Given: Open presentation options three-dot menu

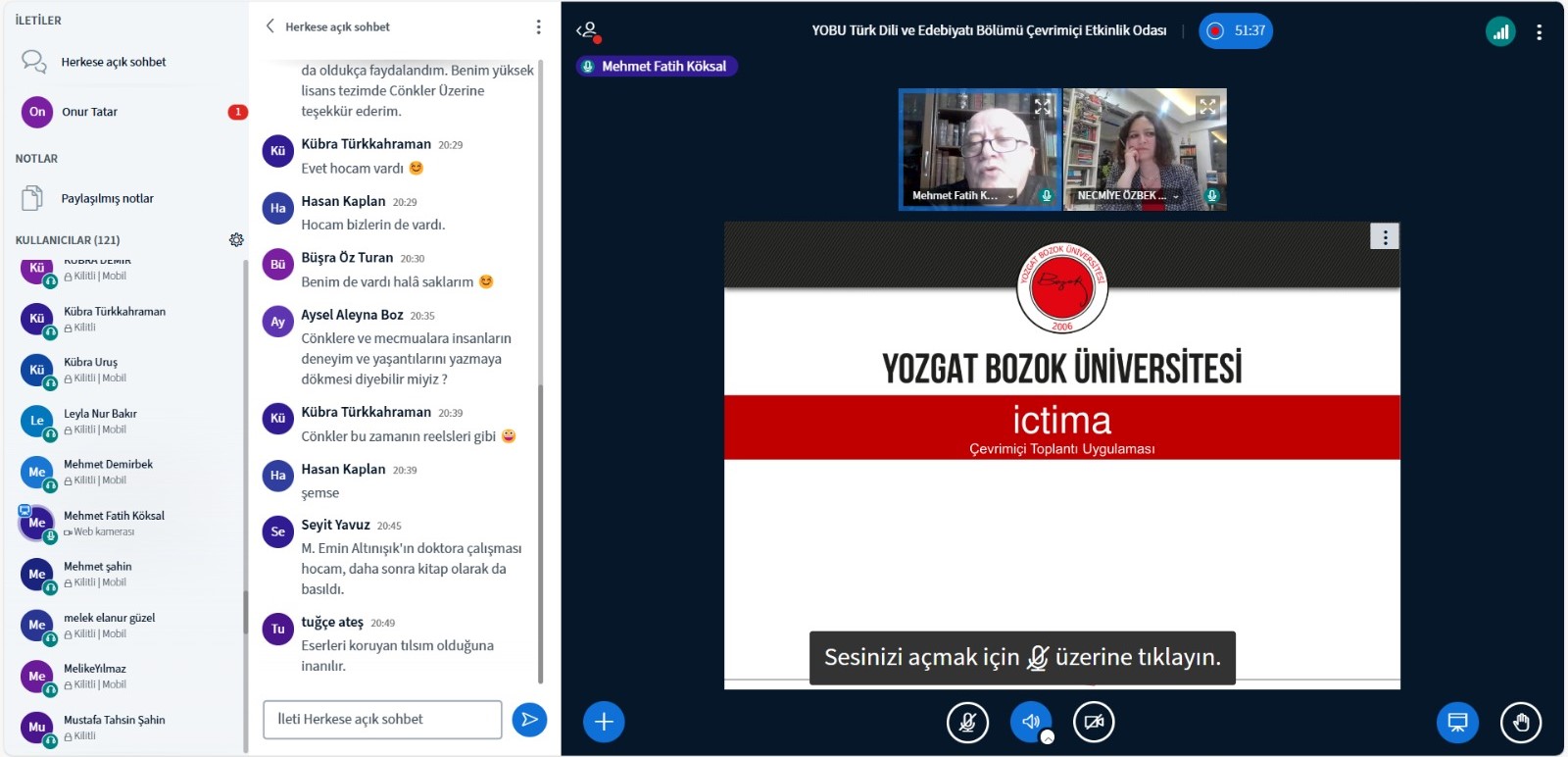Looking at the screenshot, I should tap(1385, 236).
